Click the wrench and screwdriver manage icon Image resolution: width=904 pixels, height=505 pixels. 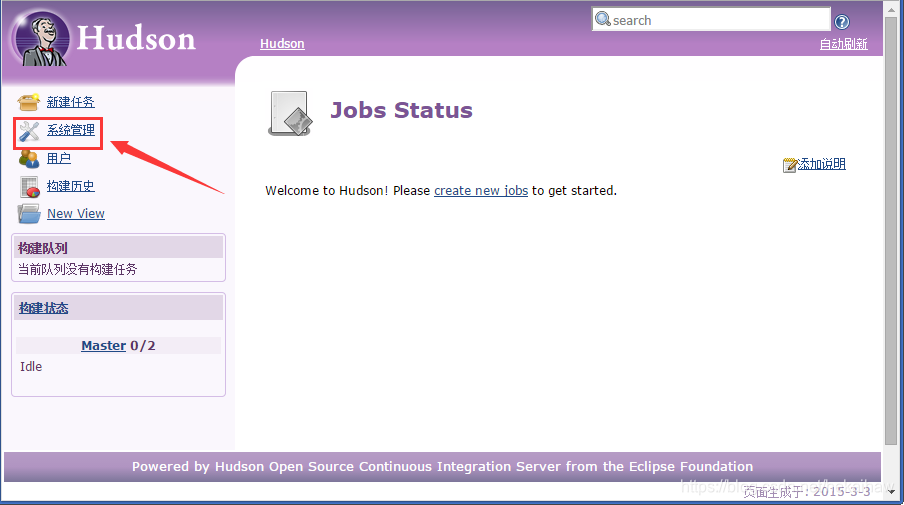pos(29,131)
